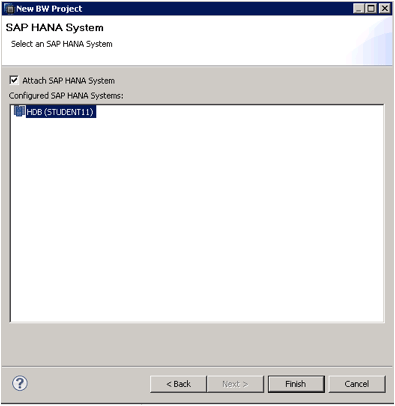
Task: Select the HDB (STUDENT11) system entry
Action: (61, 112)
